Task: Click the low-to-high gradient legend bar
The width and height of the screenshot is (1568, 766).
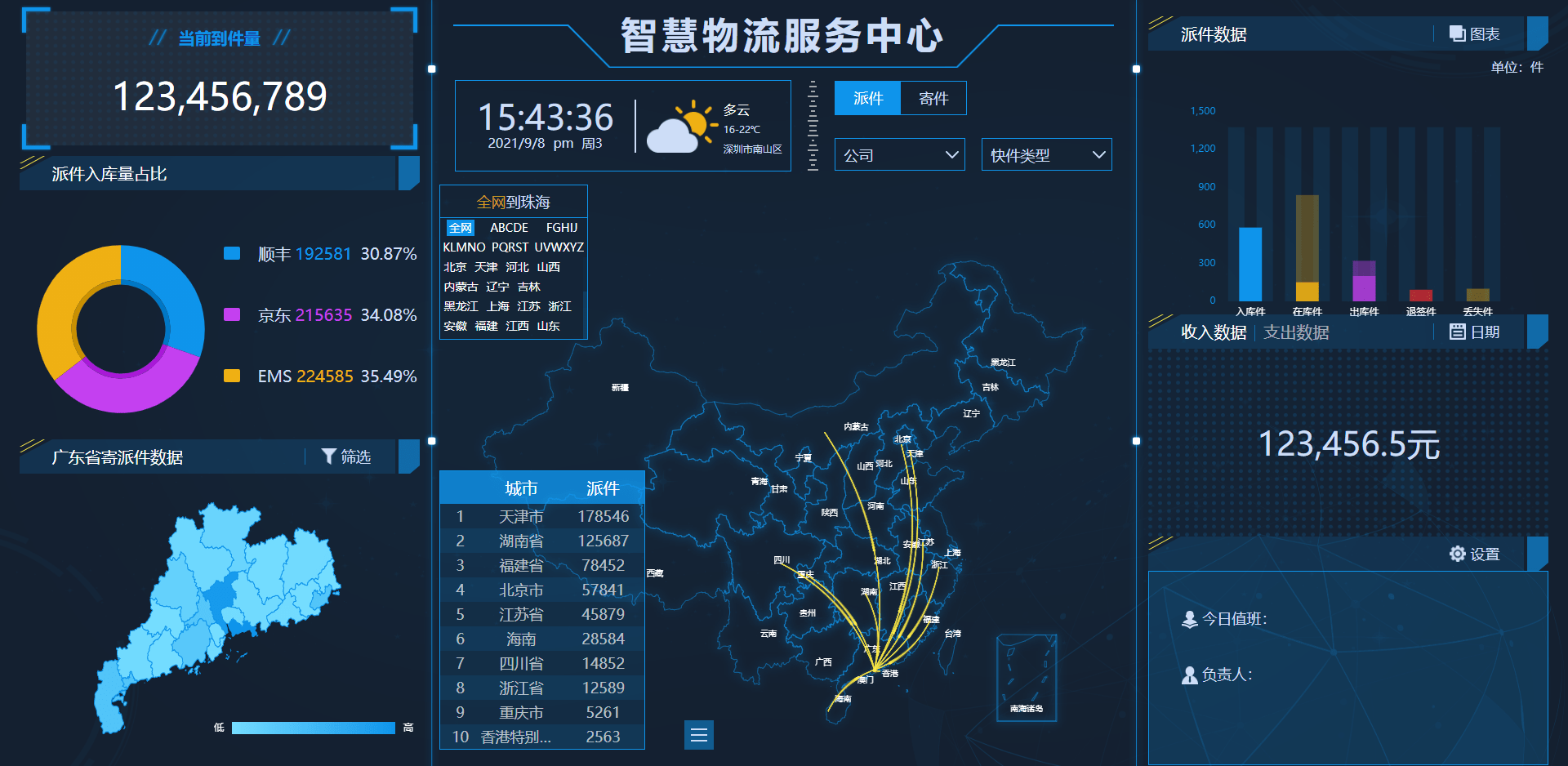Action: pos(314,728)
